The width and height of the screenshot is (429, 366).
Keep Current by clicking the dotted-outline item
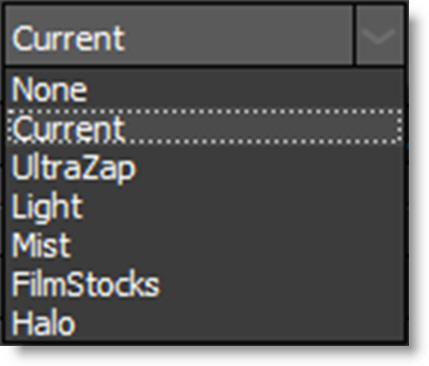click(x=204, y=127)
